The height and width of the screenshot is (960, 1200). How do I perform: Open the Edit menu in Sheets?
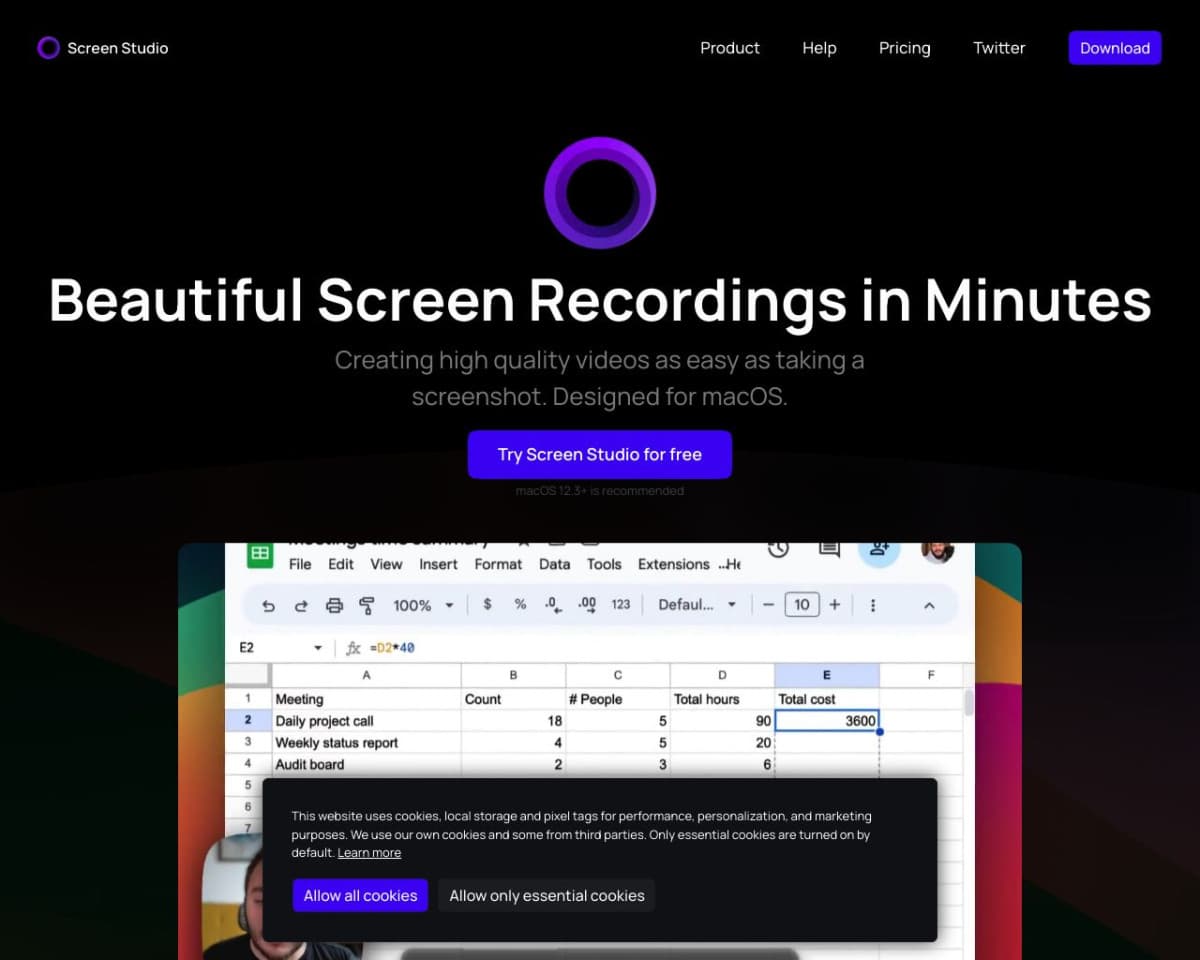[341, 564]
